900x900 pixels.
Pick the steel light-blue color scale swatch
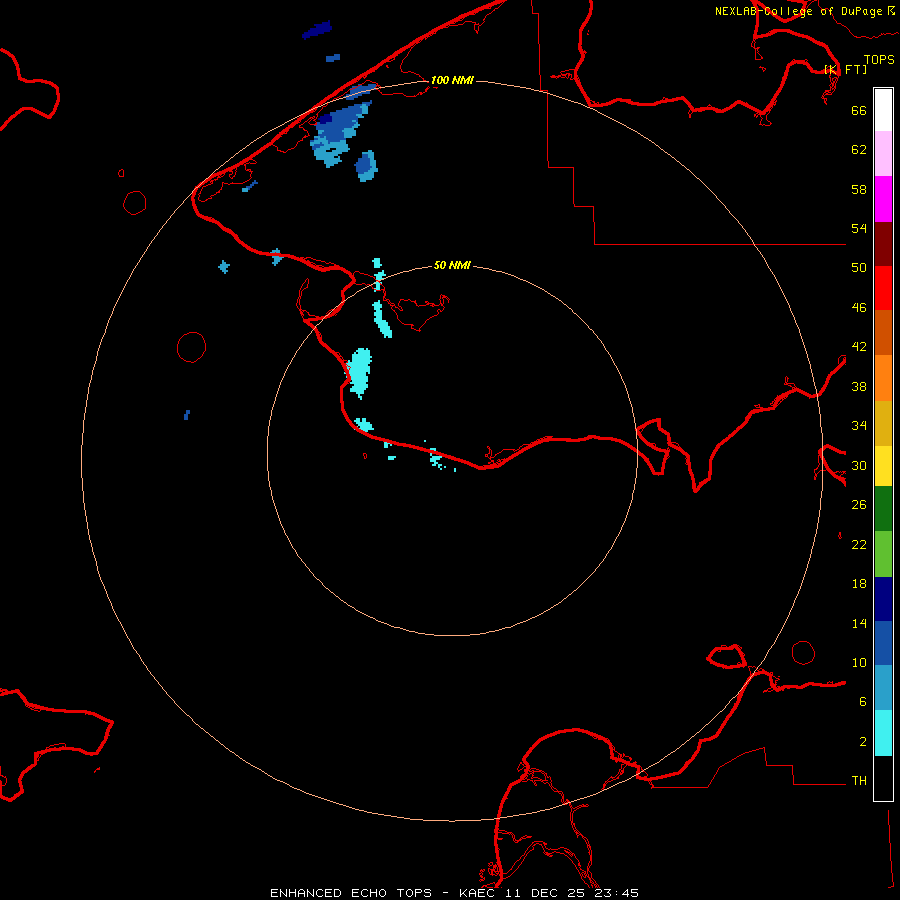(883, 688)
